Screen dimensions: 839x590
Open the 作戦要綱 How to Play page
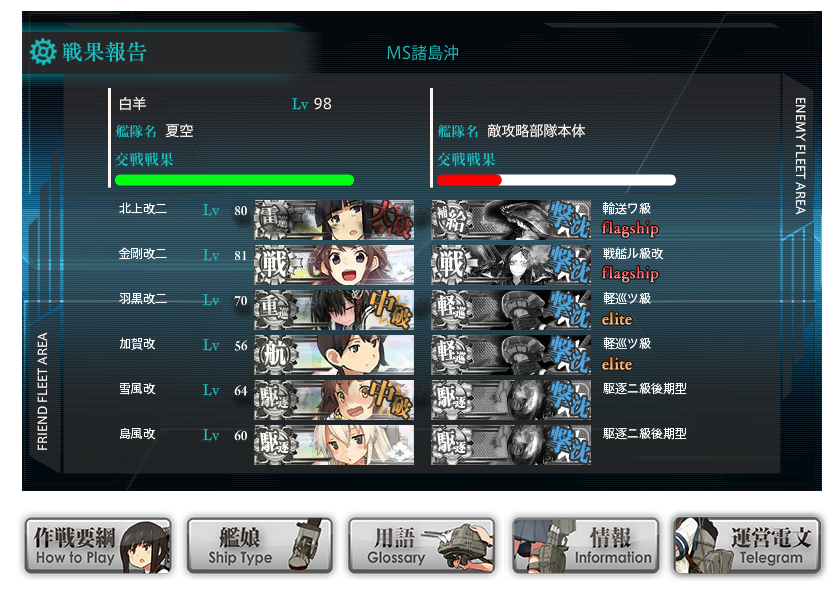98,545
